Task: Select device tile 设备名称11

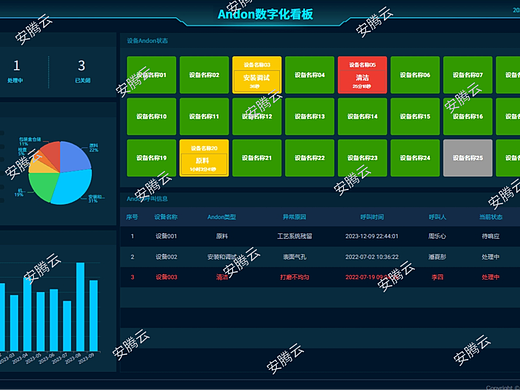Action: [x=204, y=116]
